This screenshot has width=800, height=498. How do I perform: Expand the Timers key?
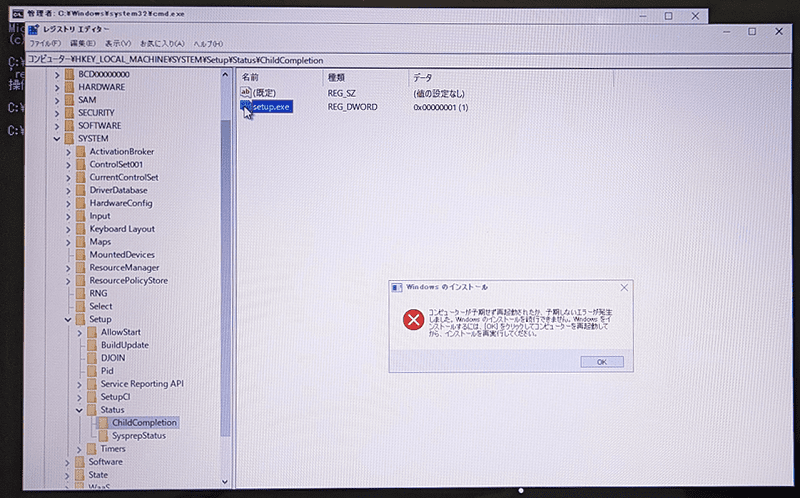pyautogui.click(x=80, y=449)
